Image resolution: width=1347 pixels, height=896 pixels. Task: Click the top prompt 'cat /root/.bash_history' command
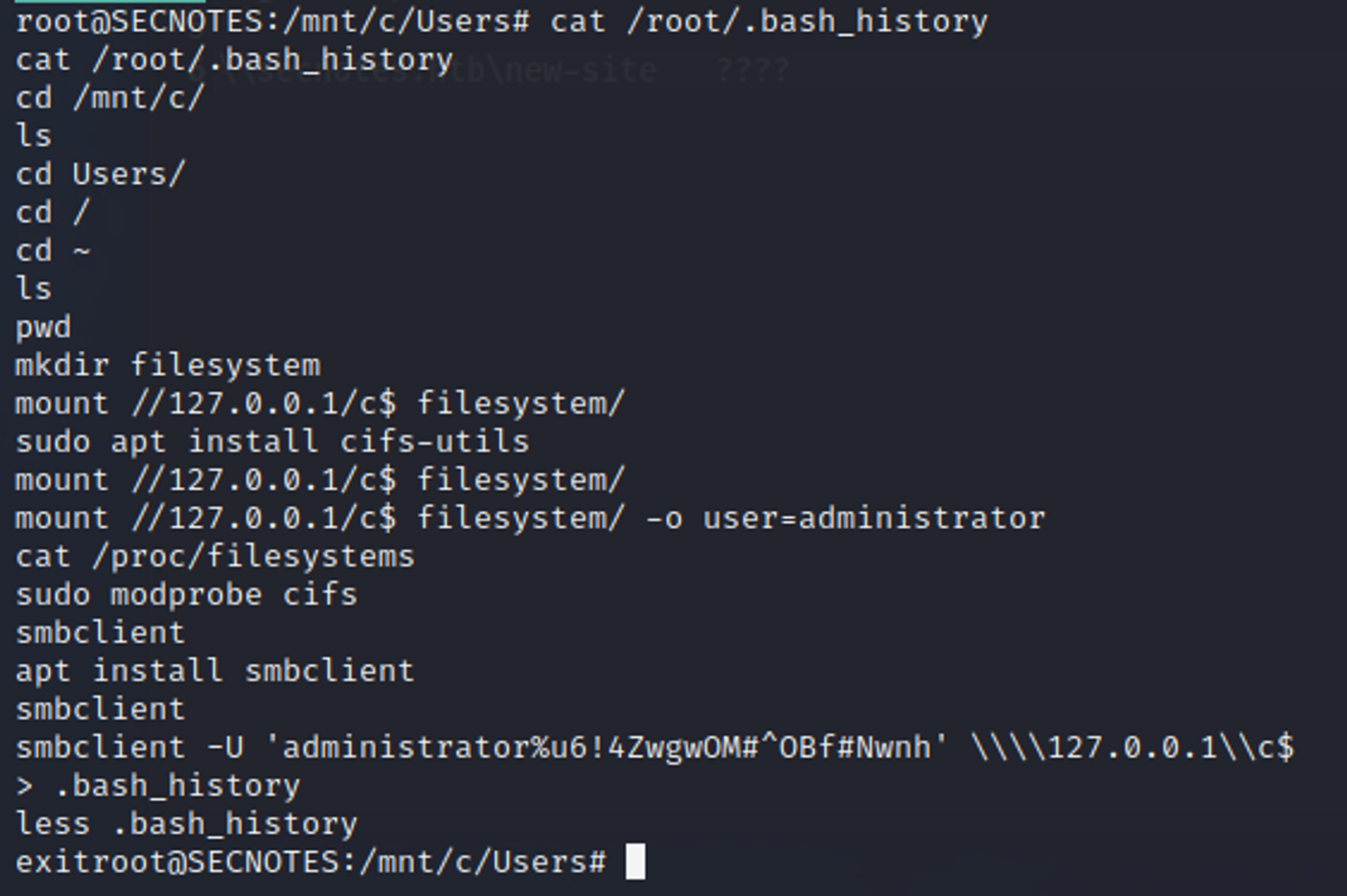point(770,22)
